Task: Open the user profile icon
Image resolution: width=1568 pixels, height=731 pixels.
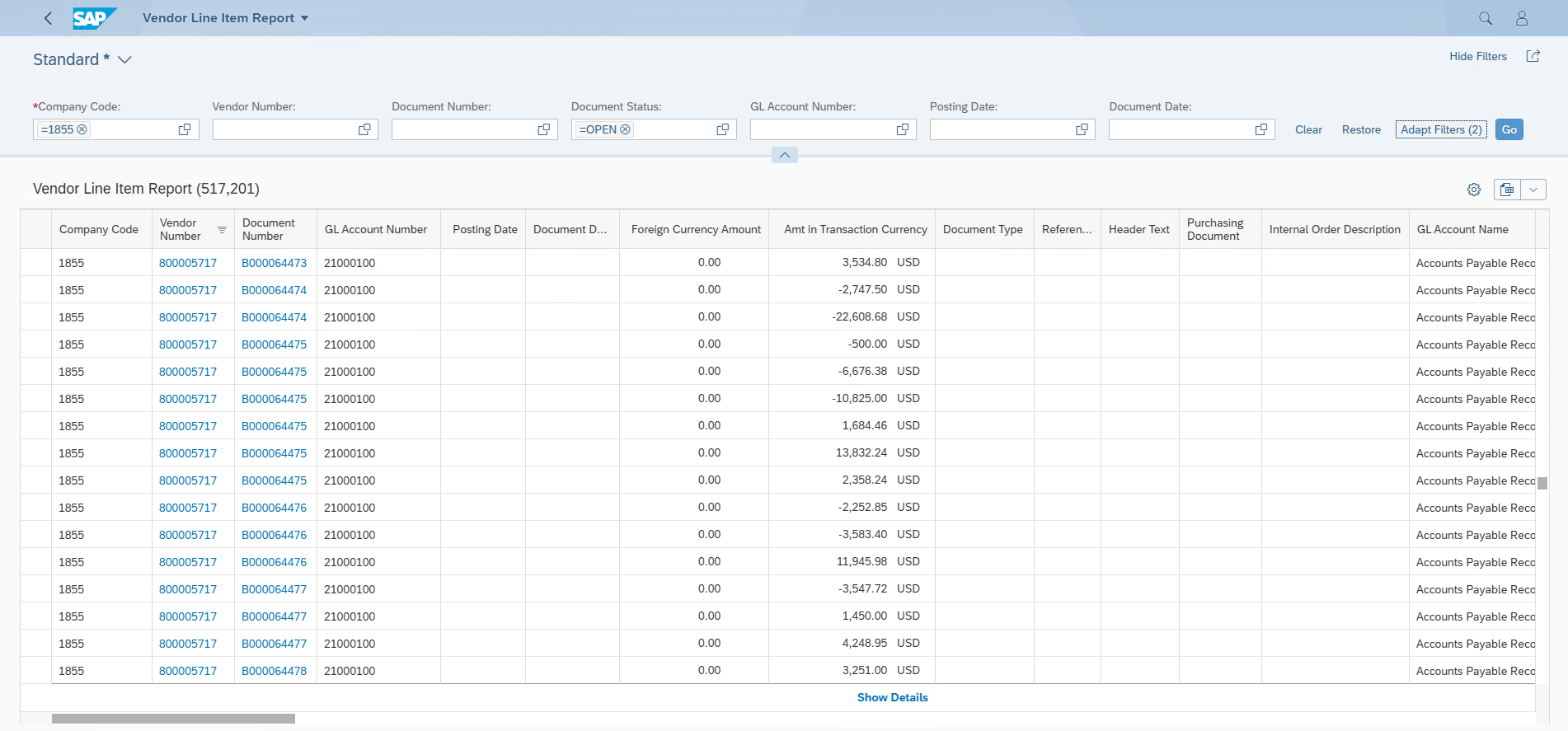Action: (x=1522, y=18)
